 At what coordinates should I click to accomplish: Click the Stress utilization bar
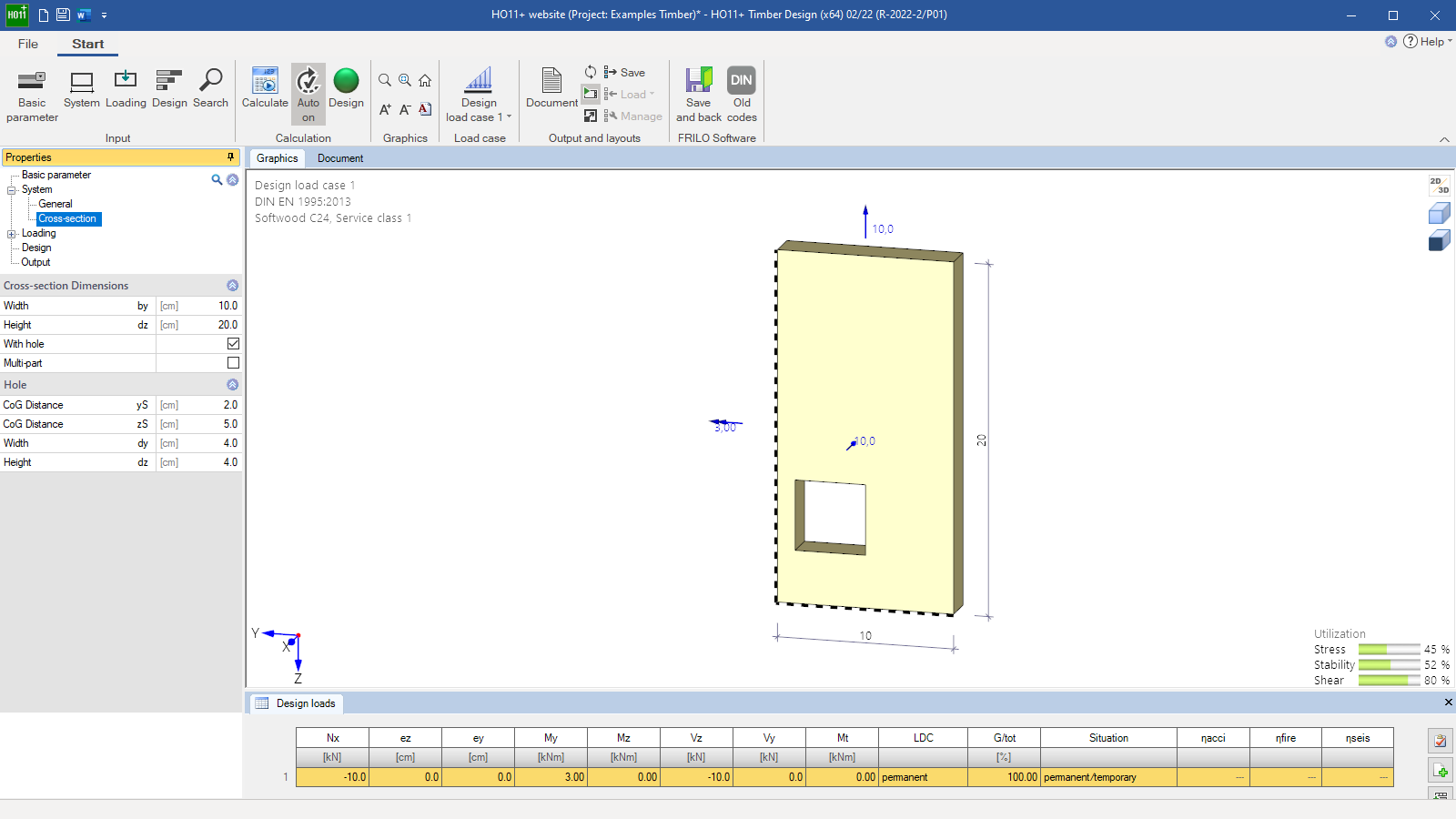(x=1389, y=650)
